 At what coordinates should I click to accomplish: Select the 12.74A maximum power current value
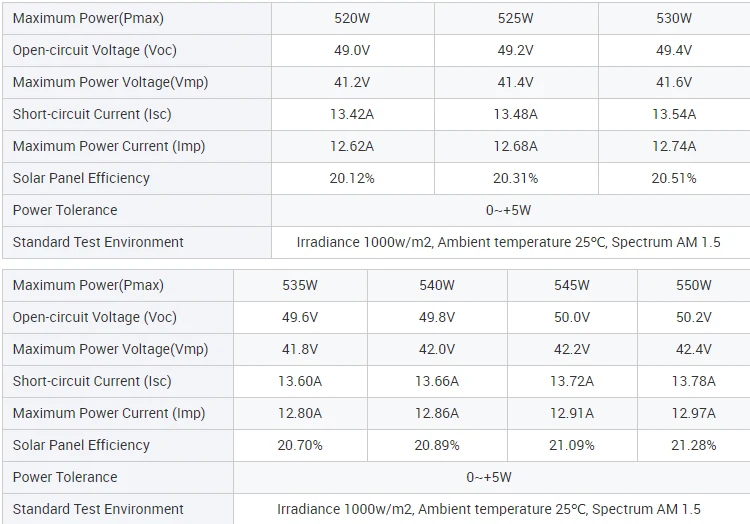pyautogui.click(x=674, y=146)
